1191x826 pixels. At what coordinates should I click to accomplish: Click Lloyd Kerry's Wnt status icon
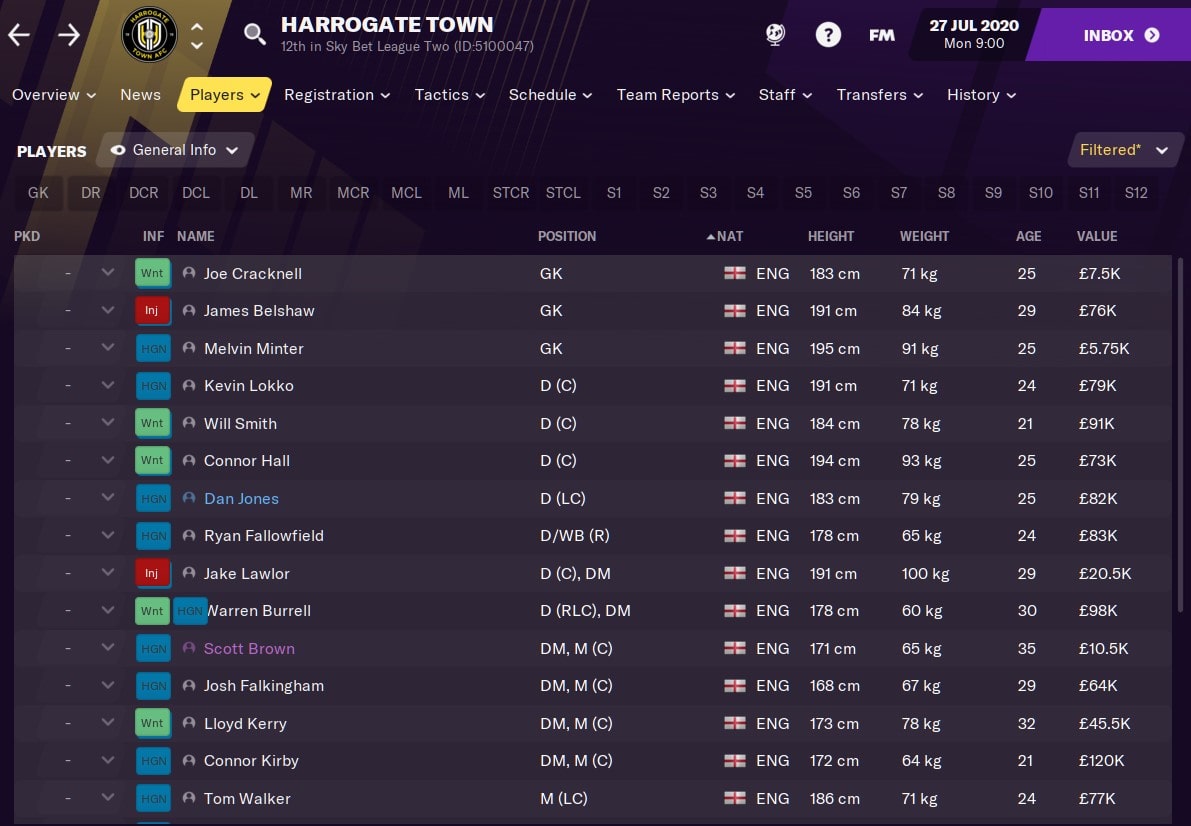(x=152, y=723)
